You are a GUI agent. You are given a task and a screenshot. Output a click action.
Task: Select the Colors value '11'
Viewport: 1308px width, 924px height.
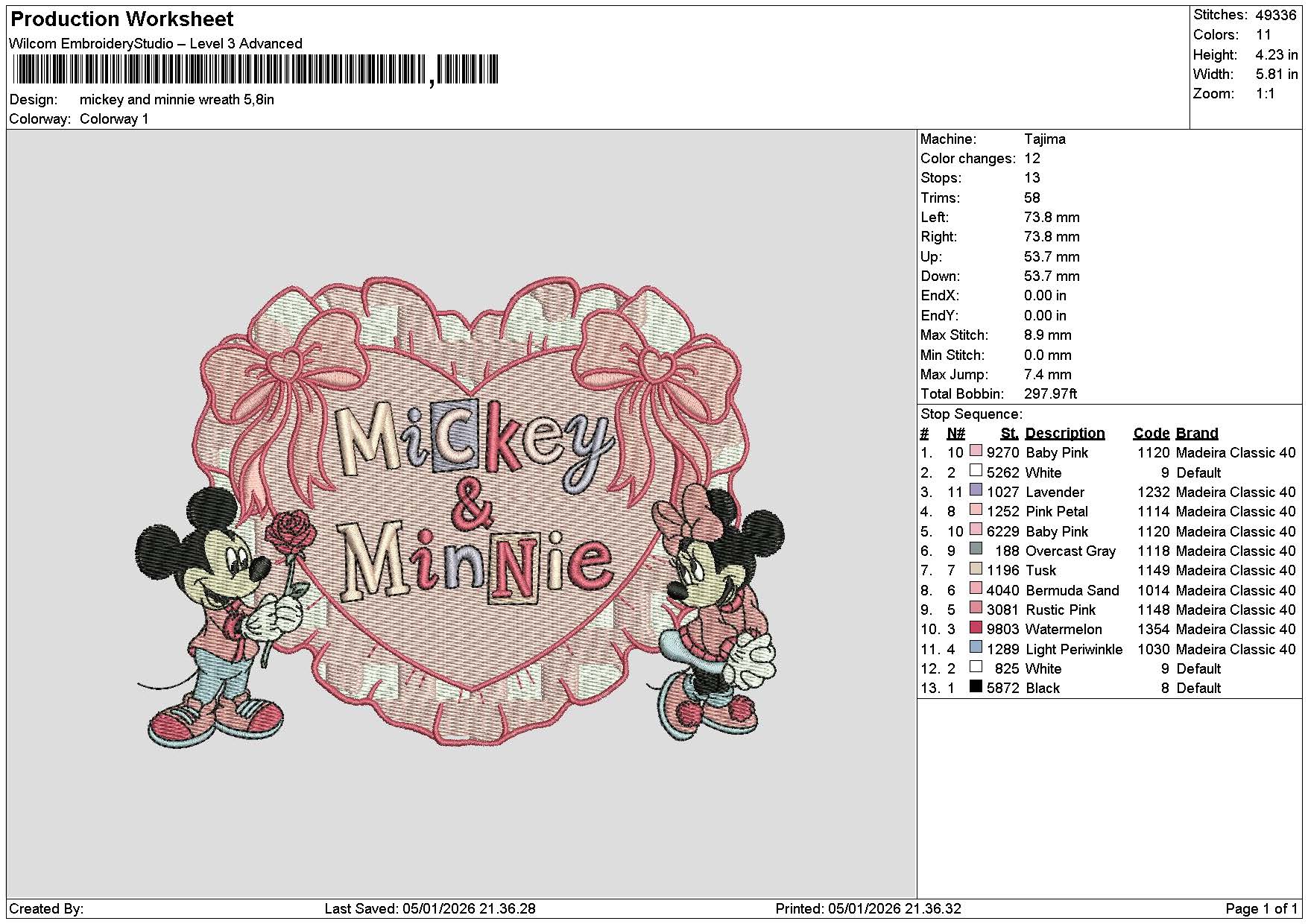1263,34
